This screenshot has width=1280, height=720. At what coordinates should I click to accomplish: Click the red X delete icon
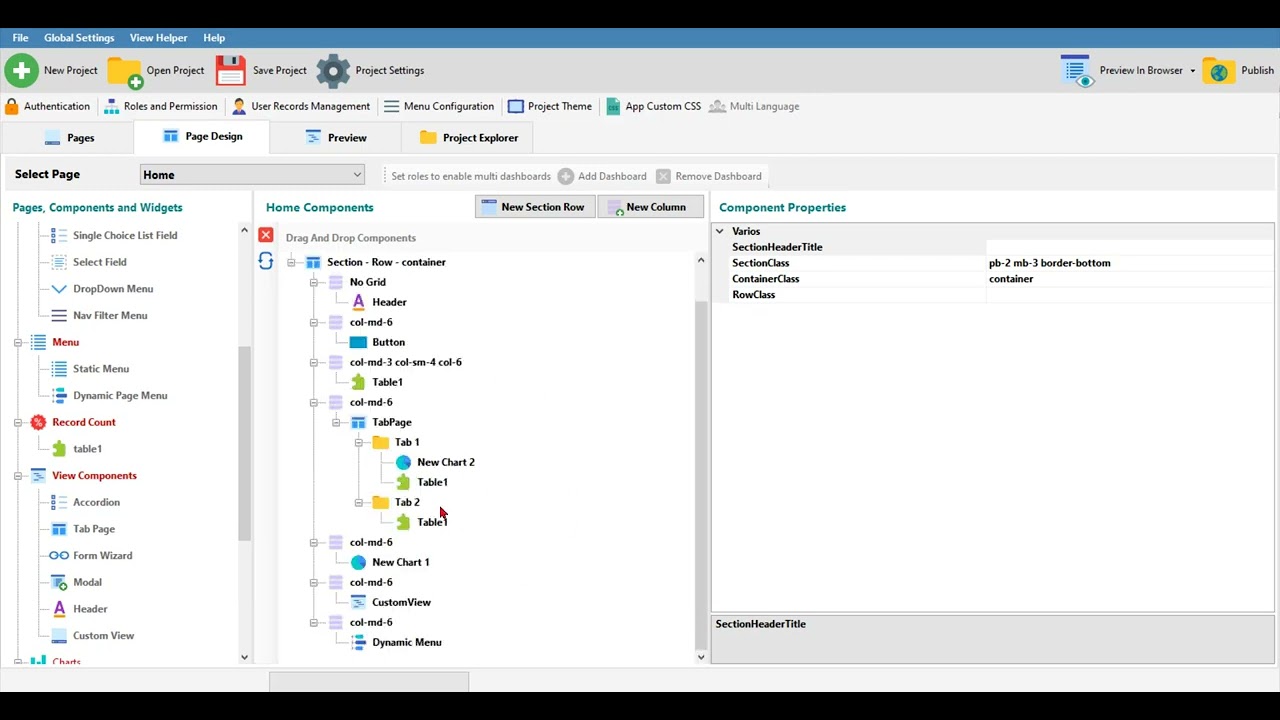(265, 235)
